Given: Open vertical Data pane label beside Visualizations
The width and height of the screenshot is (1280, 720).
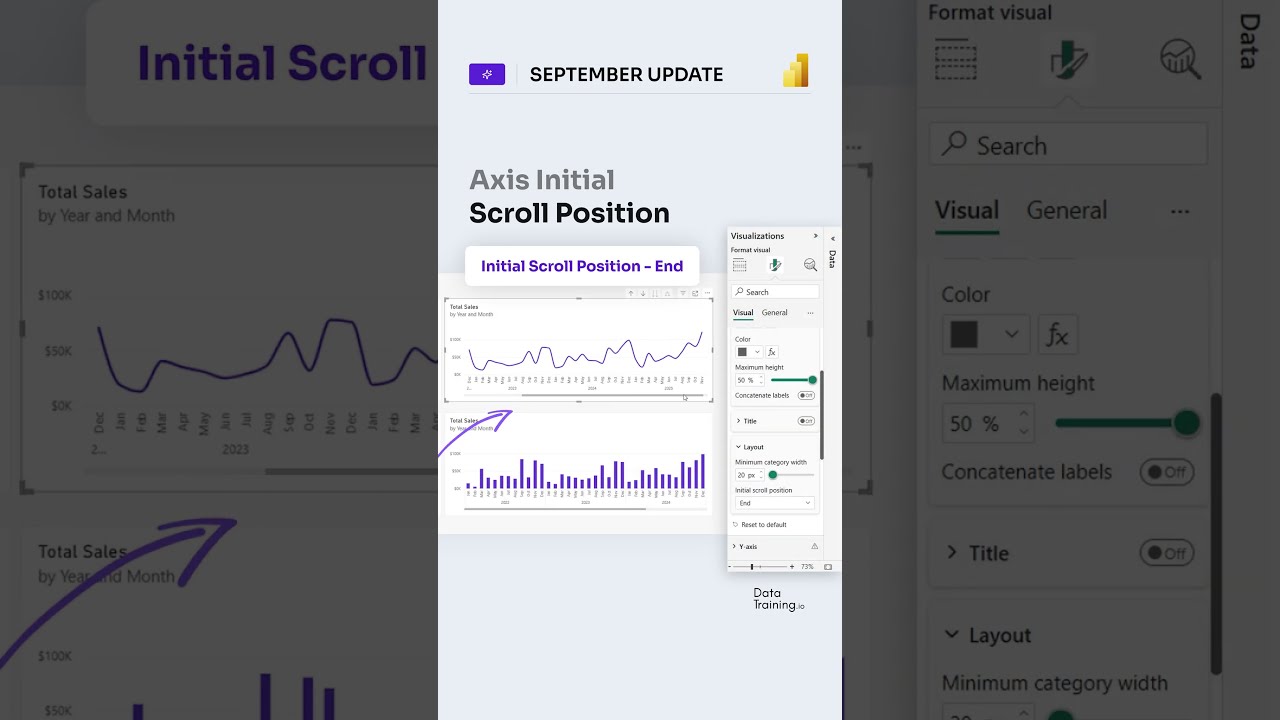Looking at the screenshot, I should (x=832, y=258).
